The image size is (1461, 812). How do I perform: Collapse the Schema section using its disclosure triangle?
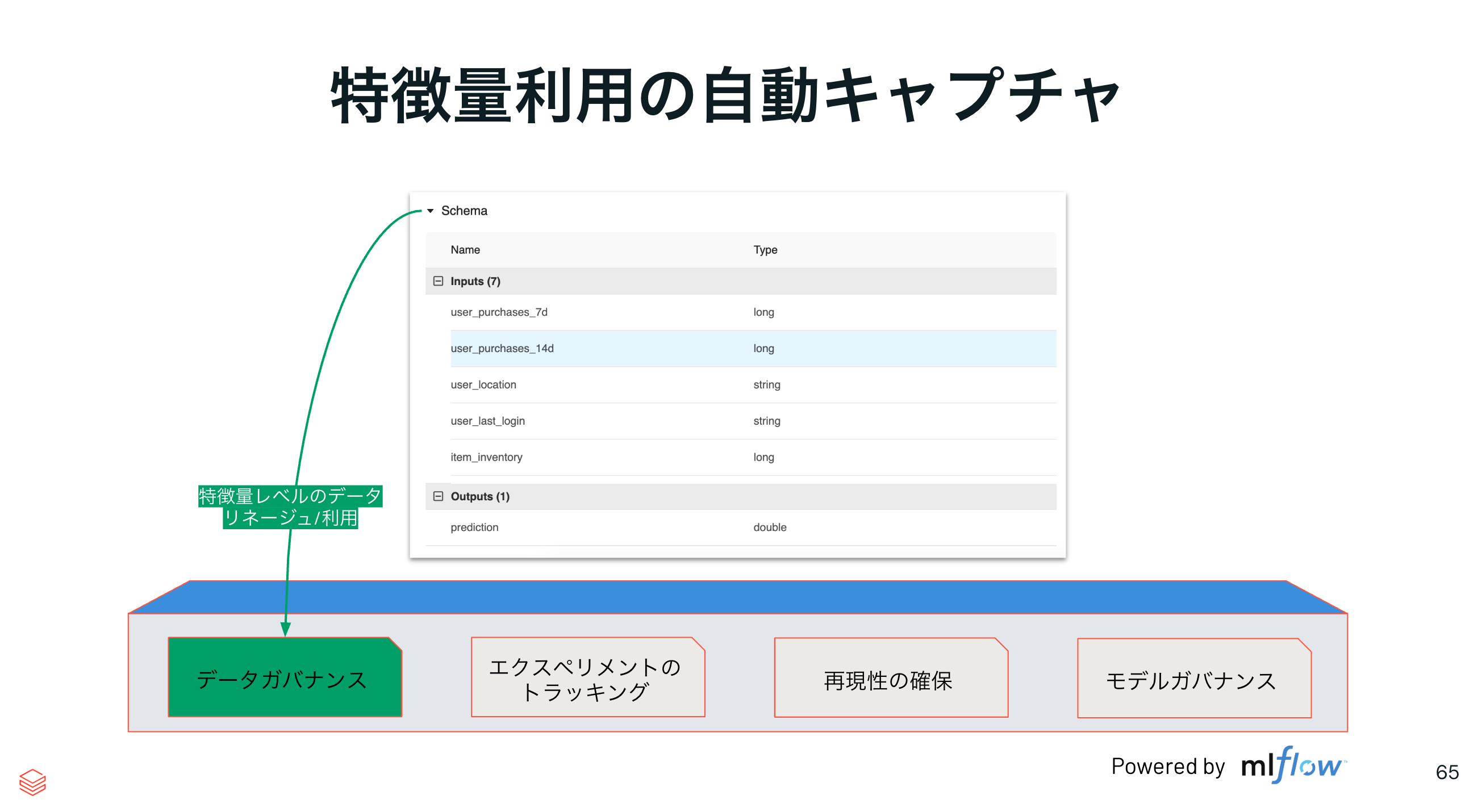[430, 210]
